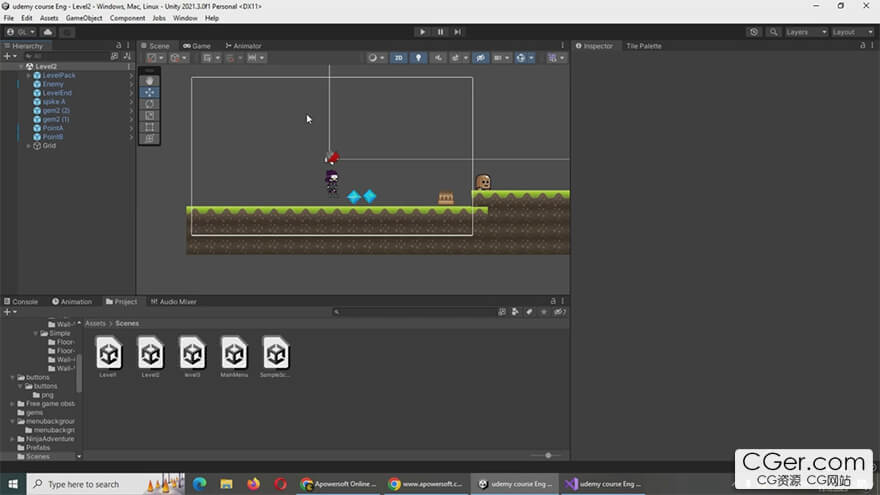This screenshot has width=880, height=495.
Task: Open the Animation tab
Action: coord(72,301)
